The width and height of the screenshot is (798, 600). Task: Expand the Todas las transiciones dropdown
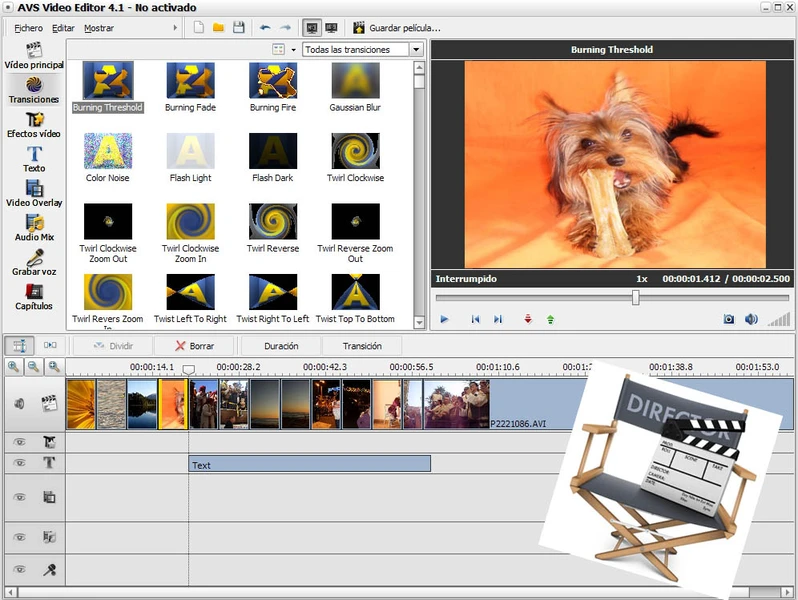[414, 49]
